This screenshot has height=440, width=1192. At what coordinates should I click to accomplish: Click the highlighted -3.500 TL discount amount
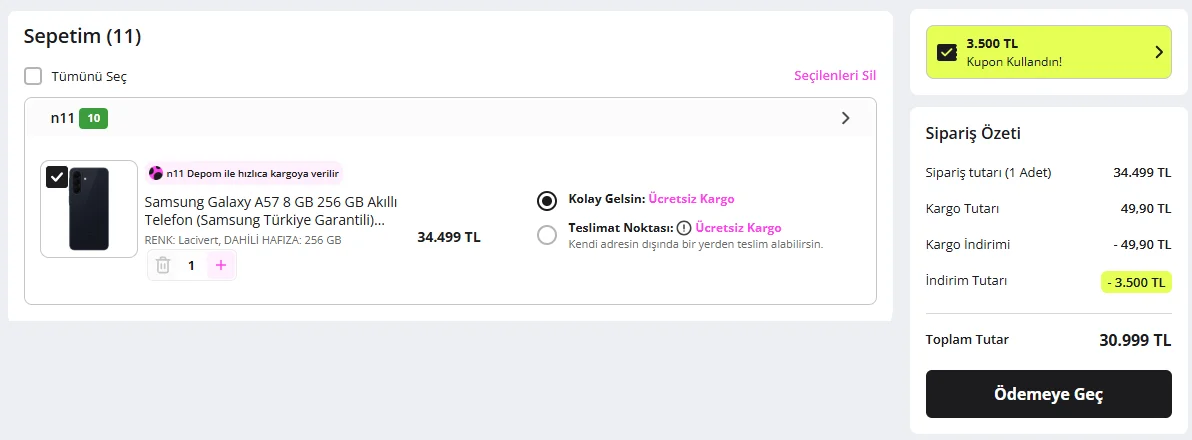[1135, 282]
